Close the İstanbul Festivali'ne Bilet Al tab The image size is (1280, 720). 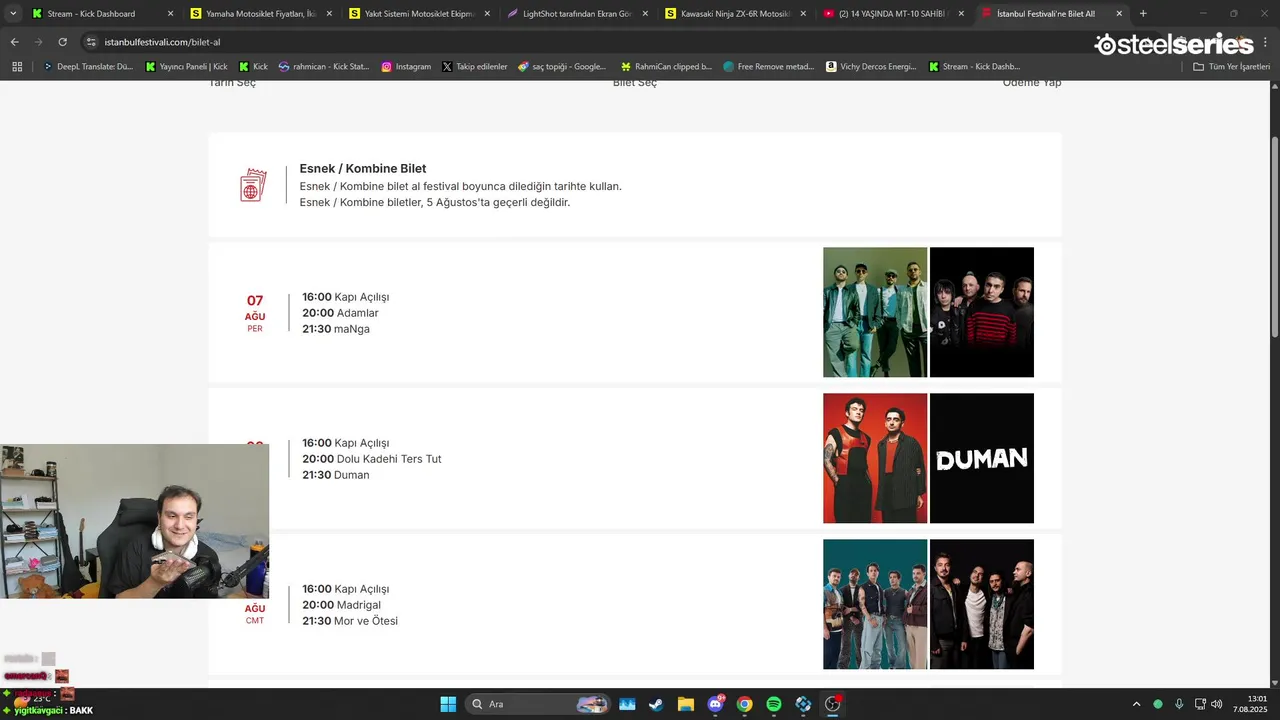(1119, 14)
